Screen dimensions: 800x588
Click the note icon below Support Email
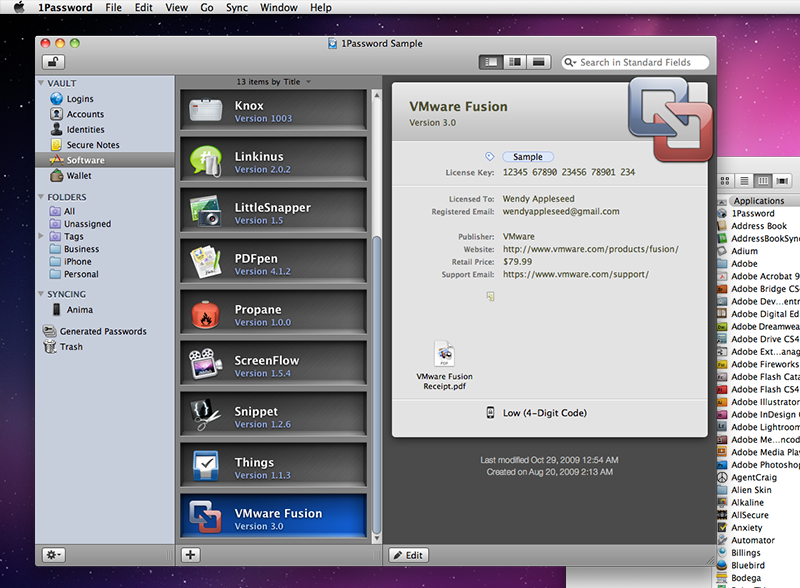[x=490, y=296]
